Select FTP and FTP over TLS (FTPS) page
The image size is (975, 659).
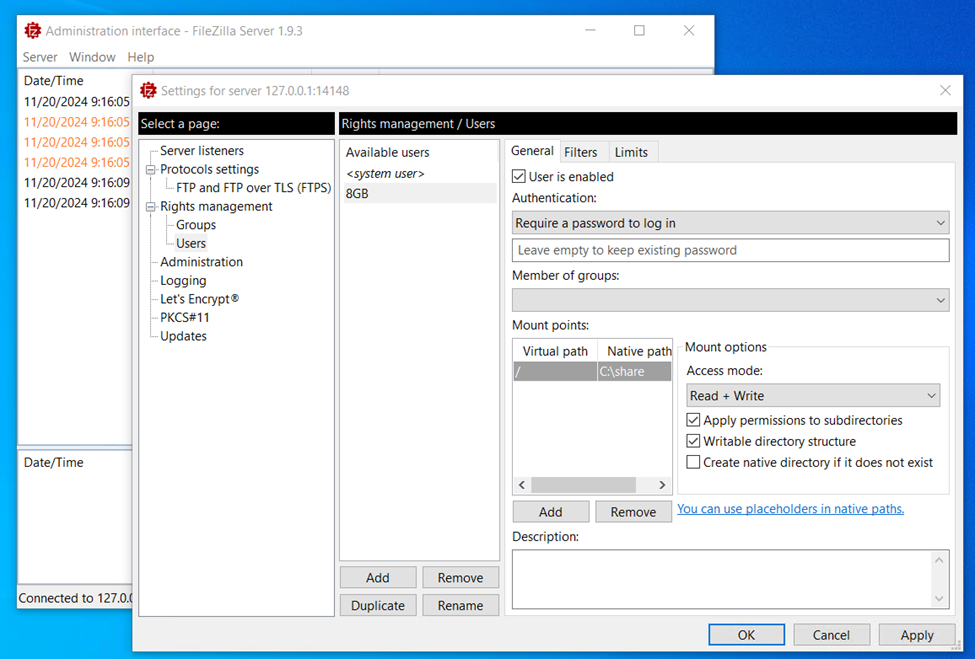254,188
